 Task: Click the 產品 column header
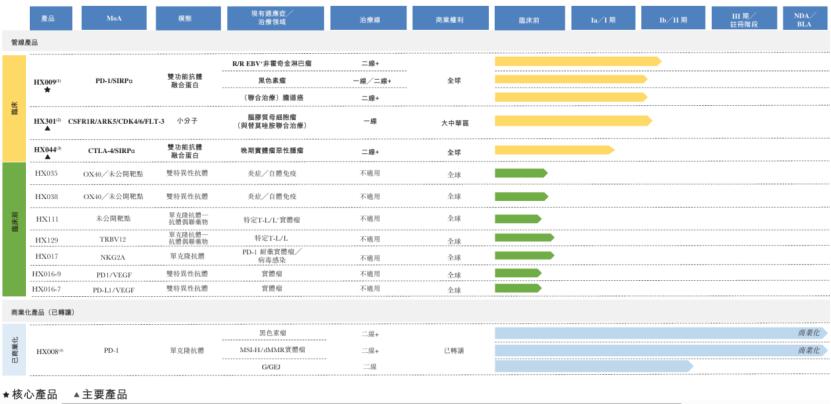coord(49,18)
